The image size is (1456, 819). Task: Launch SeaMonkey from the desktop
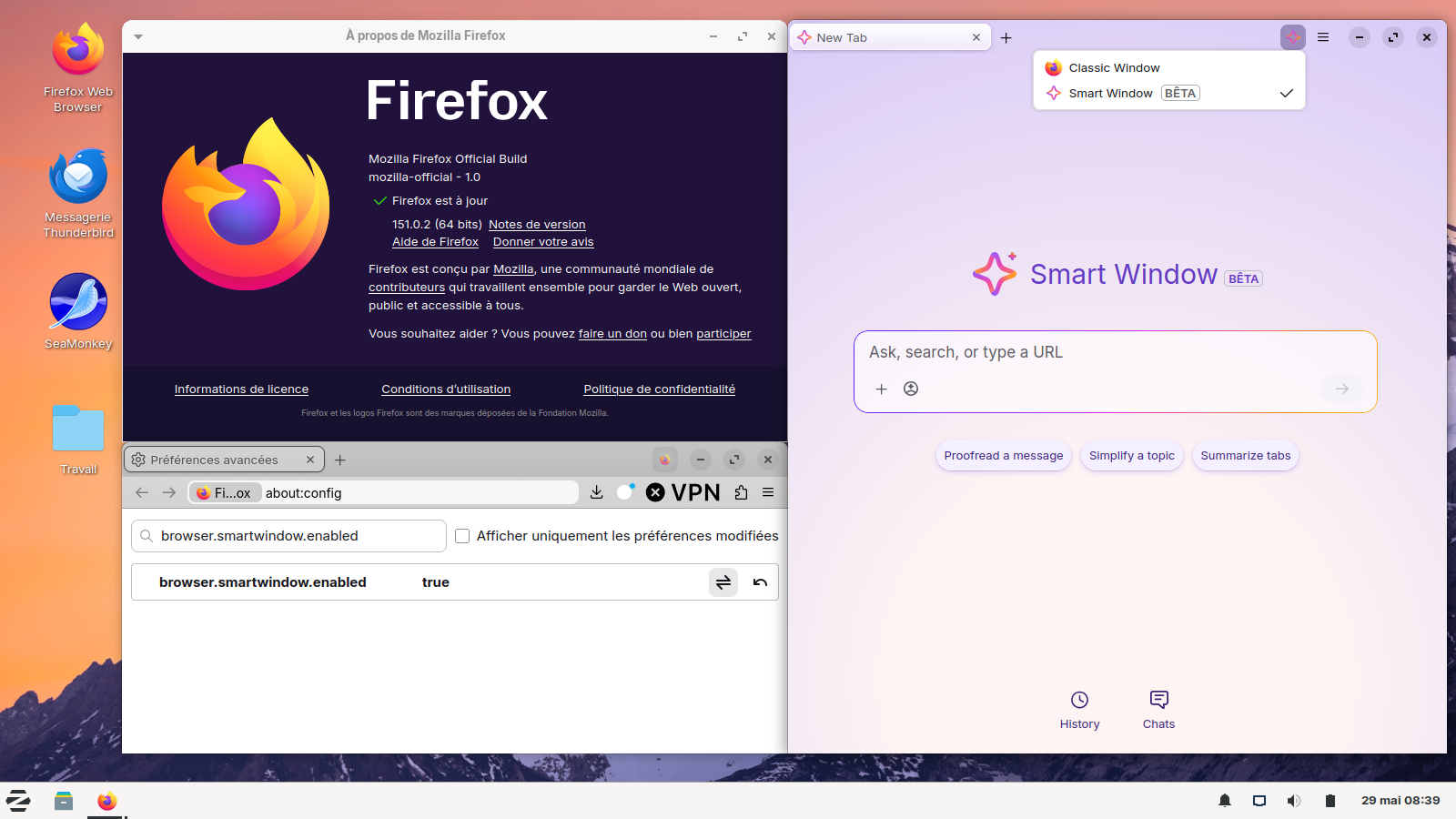tap(78, 311)
